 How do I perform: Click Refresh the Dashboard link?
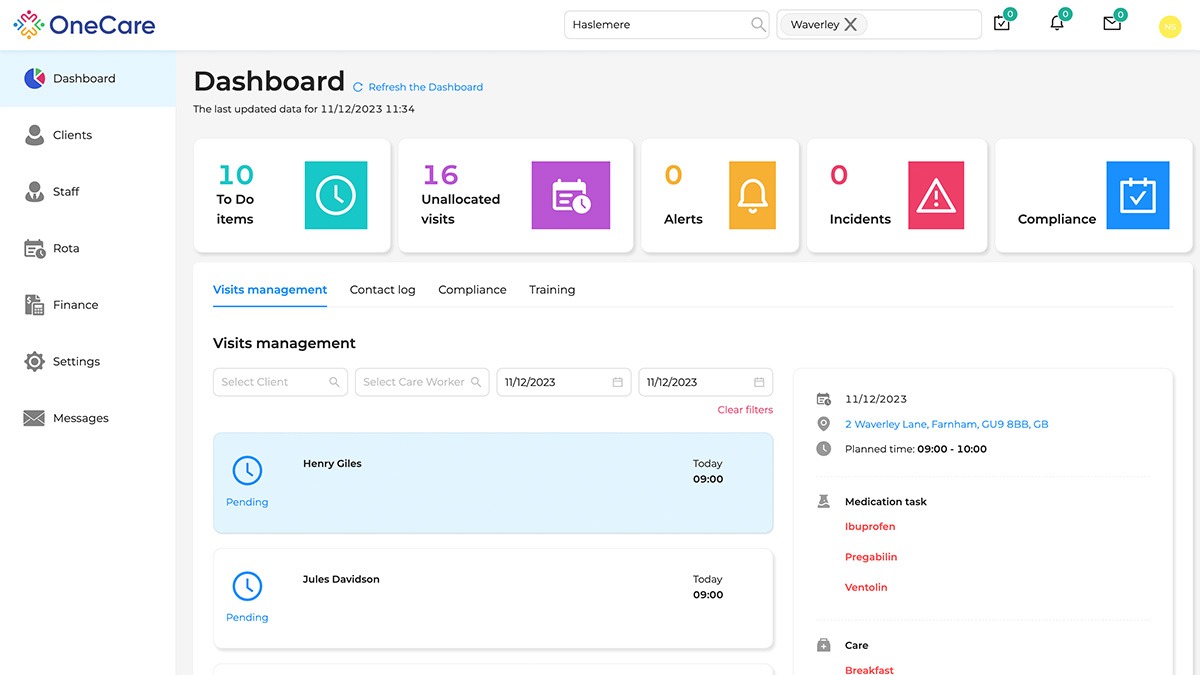[425, 87]
